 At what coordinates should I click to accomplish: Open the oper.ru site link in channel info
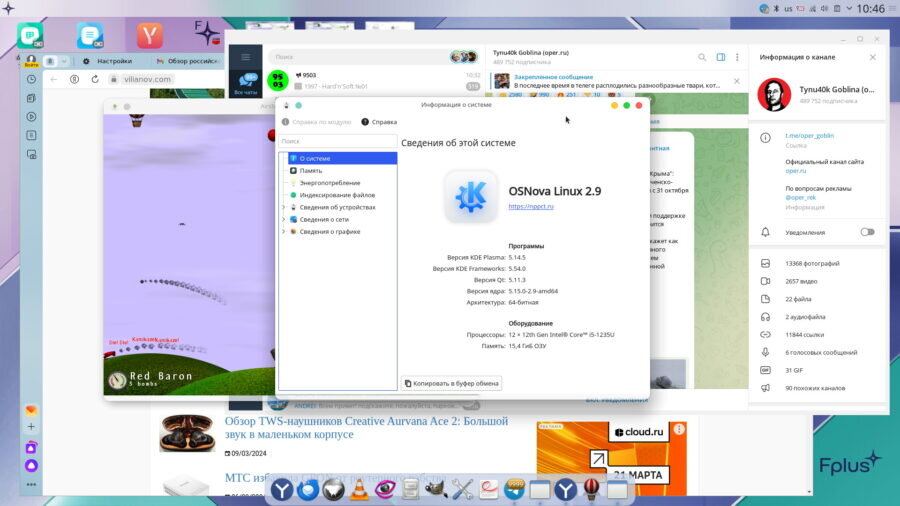pyautogui.click(x=796, y=170)
